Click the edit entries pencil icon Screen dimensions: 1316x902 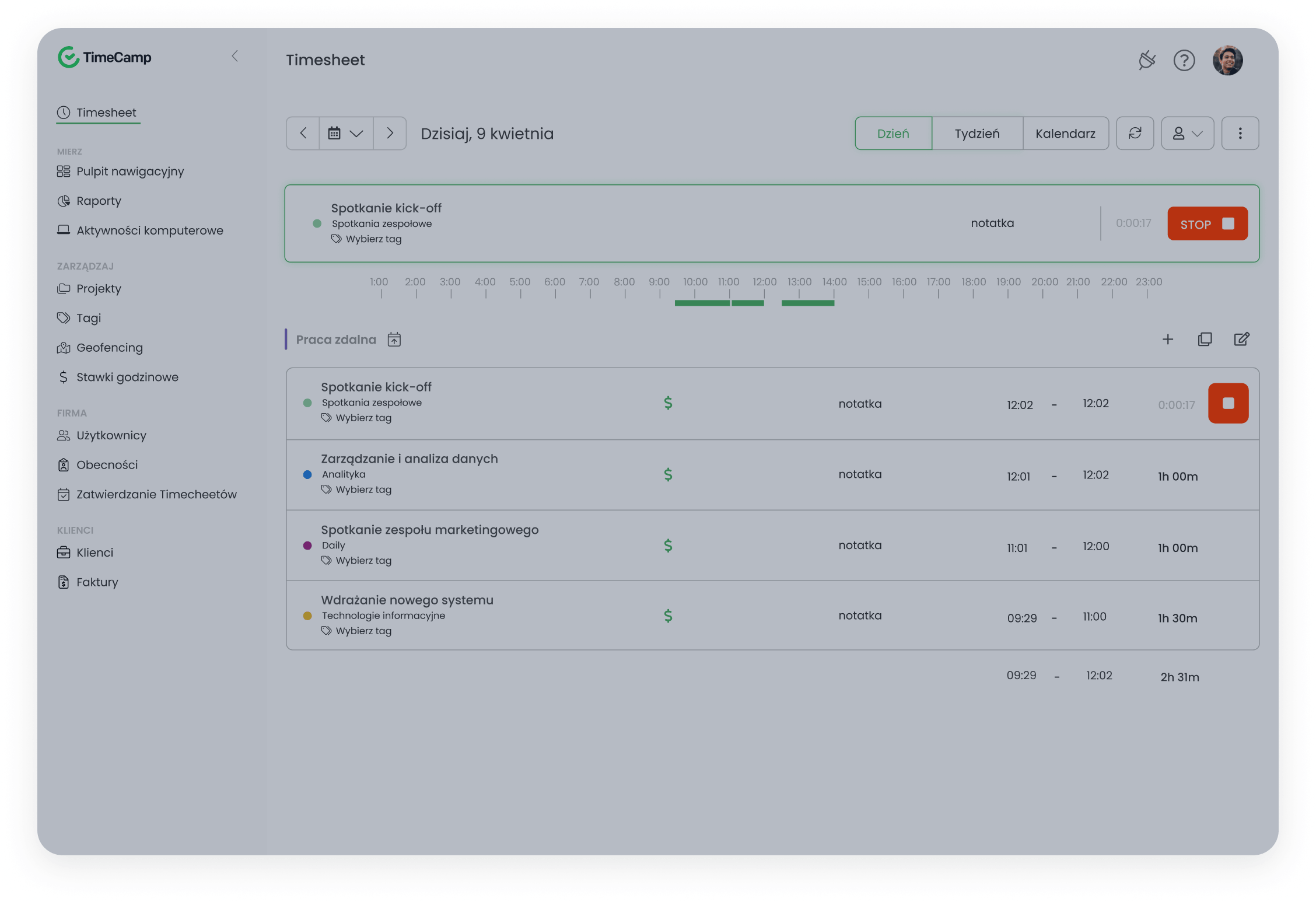[1242, 340]
